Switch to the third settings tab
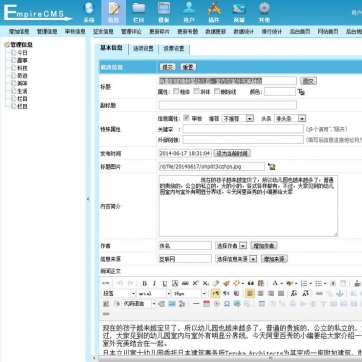The height and width of the screenshot is (362, 362). pyautogui.click(x=174, y=48)
